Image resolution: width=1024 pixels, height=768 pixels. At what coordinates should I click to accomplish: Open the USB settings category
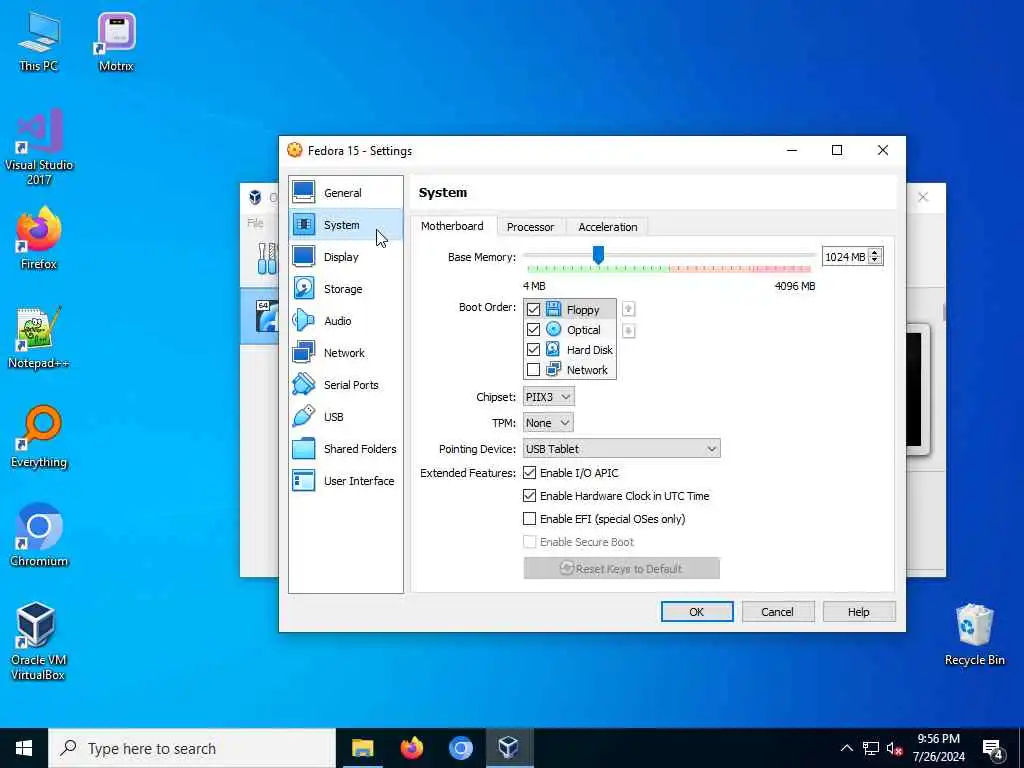pos(345,417)
